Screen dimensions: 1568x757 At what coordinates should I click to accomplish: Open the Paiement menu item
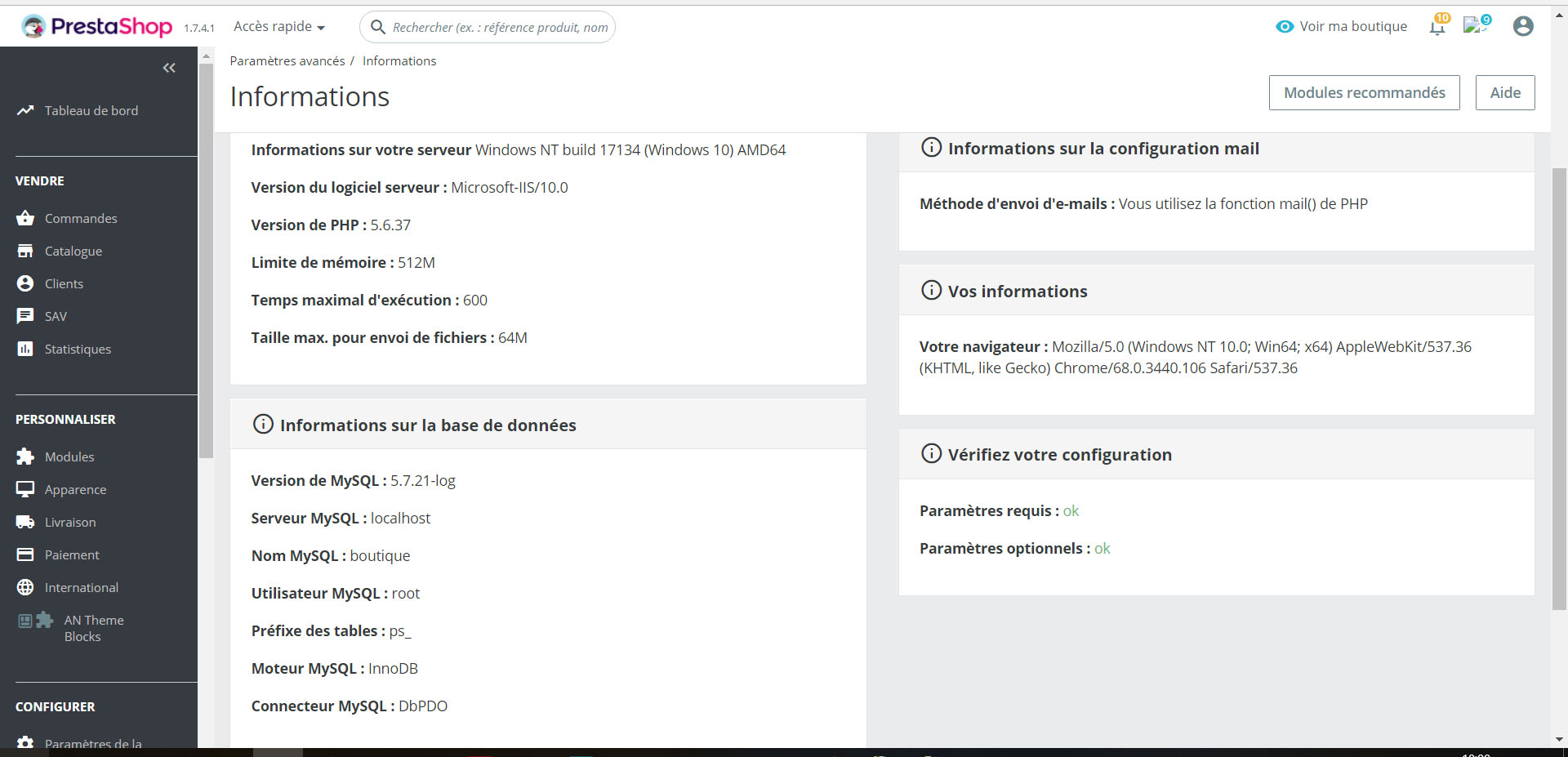coord(72,554)
